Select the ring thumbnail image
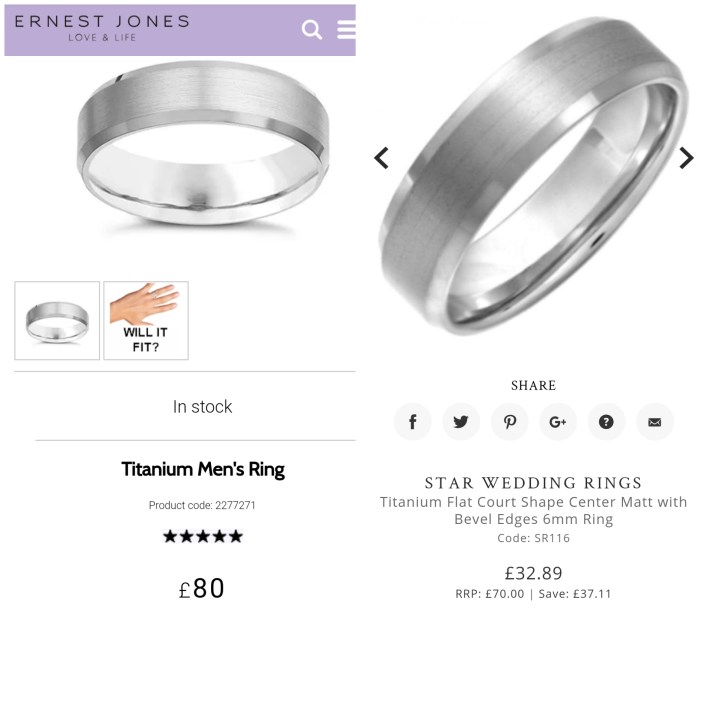 pyautogui.click(x=57, y=321)
